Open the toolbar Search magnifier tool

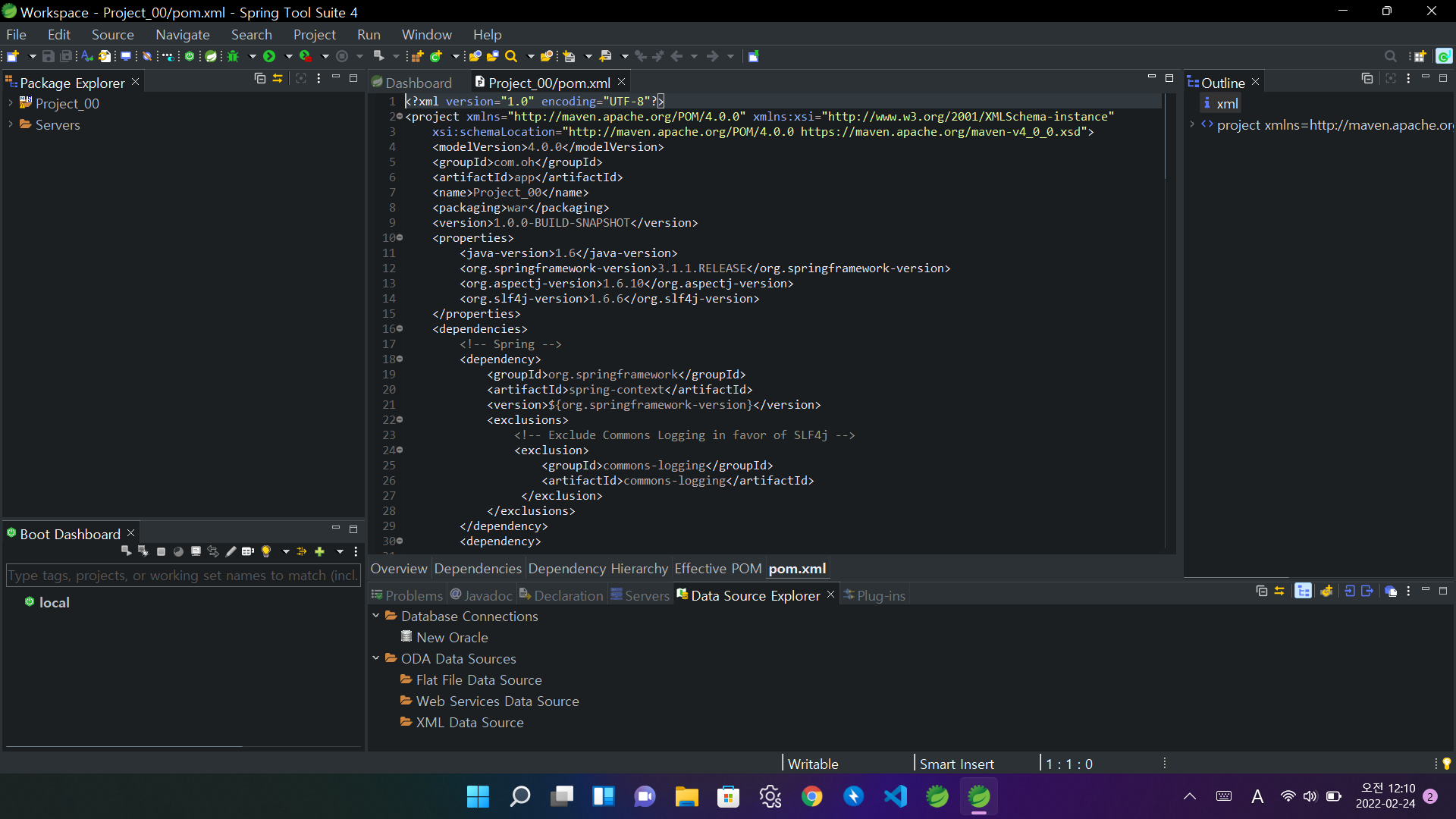click(x=511, y=56)
